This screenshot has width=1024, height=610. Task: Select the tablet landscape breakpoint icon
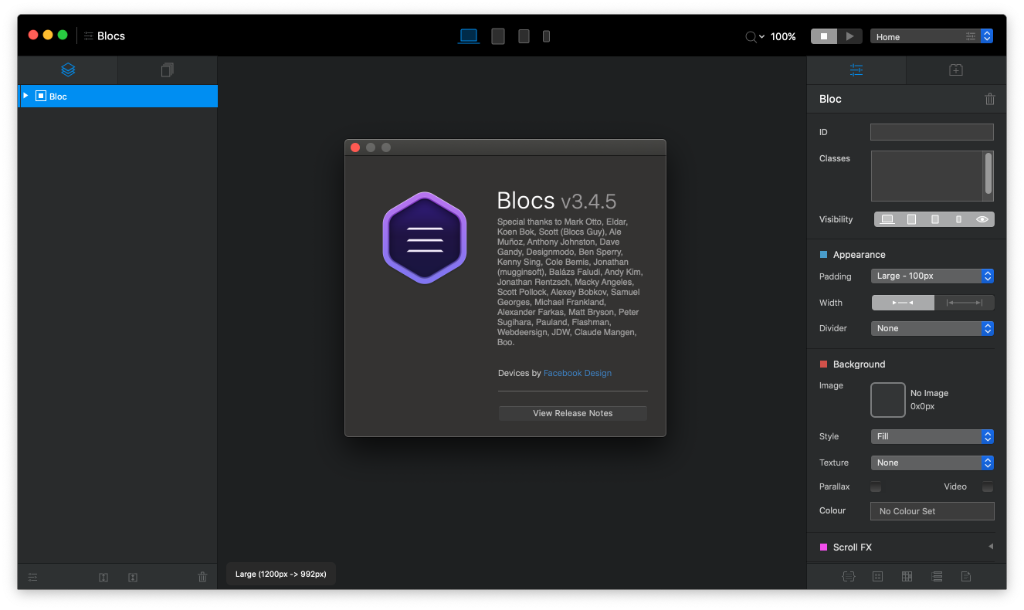click(x=498, y=36)
